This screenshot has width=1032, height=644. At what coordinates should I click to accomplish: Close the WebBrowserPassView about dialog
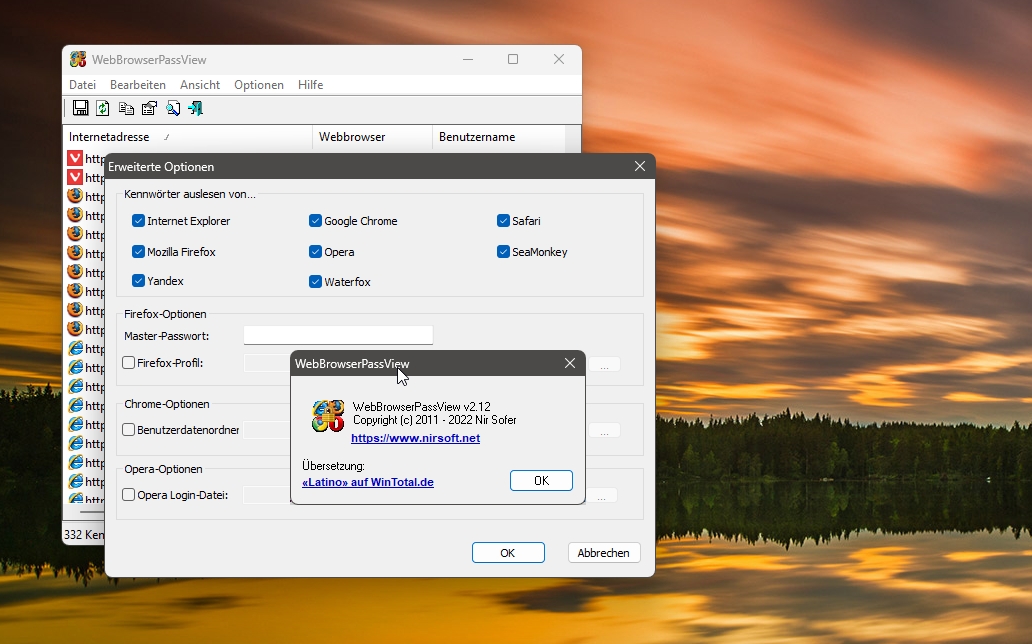click(570, 363)
